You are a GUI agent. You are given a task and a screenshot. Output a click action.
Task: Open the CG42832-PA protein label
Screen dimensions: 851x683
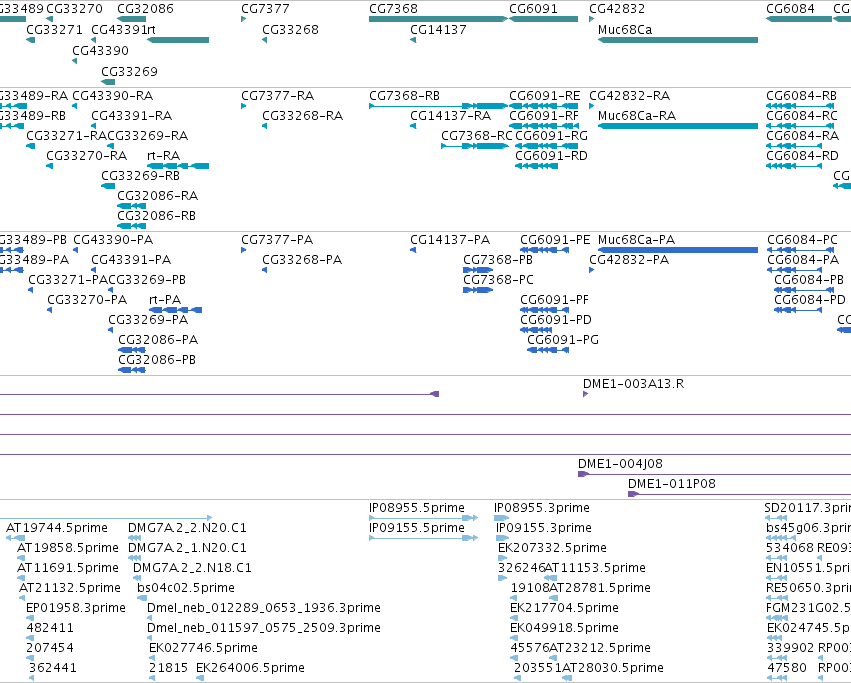[x=629, y=260]
